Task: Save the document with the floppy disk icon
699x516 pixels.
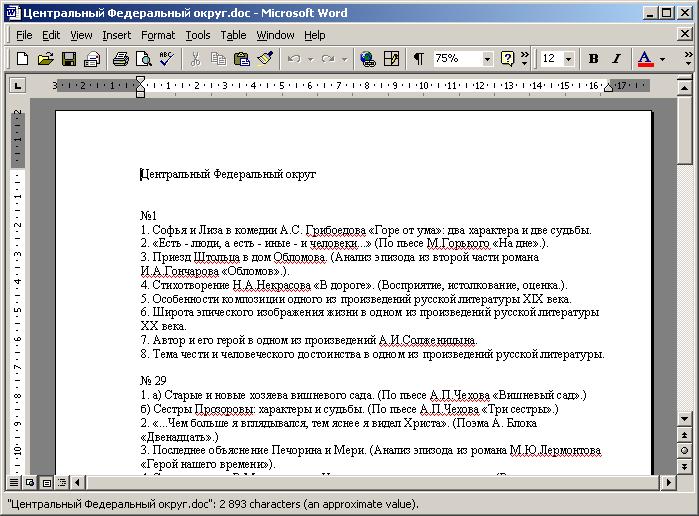Action: coord(69,59)
